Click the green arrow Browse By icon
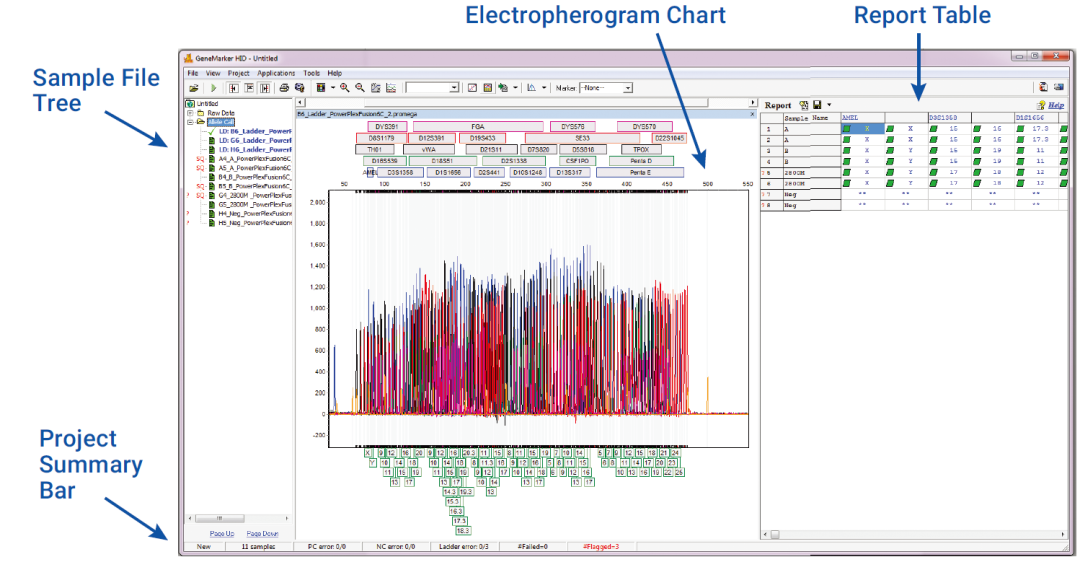The image size is (1080, 562). (503, 88)
